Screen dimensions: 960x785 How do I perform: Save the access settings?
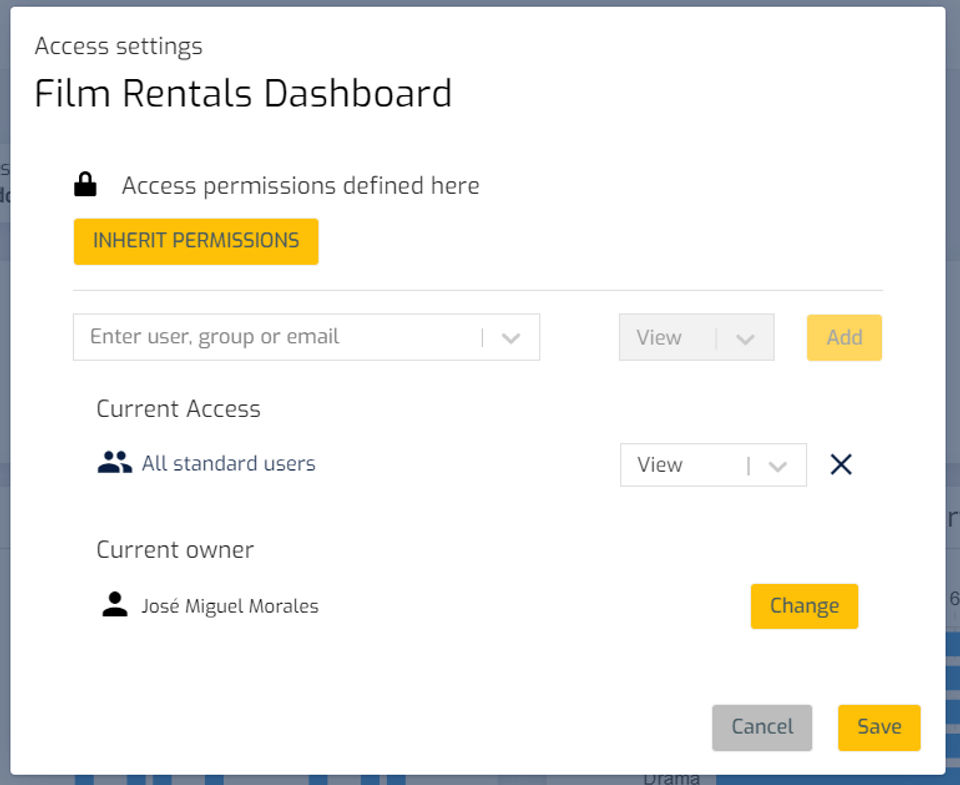[879, 727]
